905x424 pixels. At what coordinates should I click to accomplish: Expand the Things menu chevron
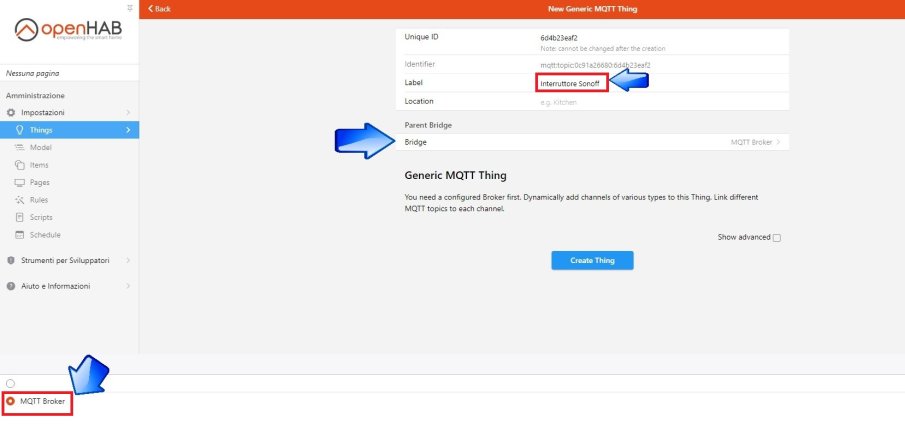click(128, 130)
